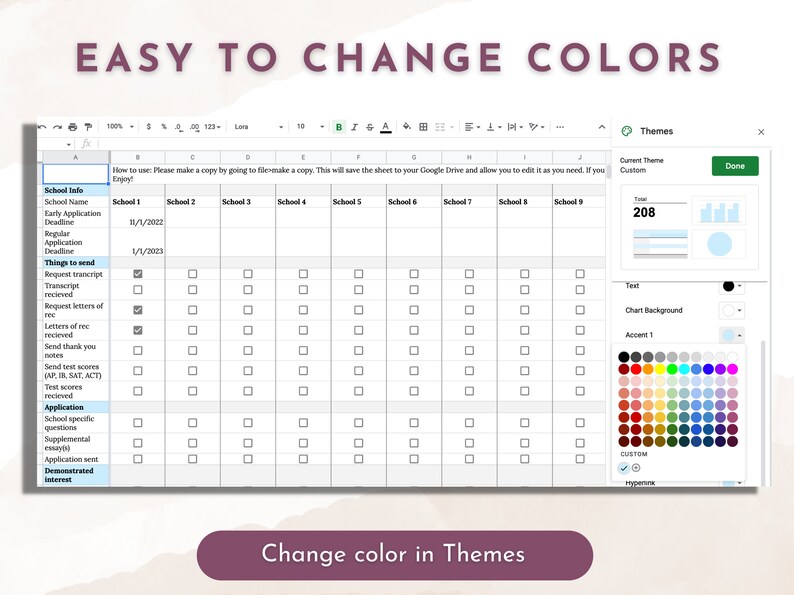
Task: Expand the Chart Background color dropdown
Action: 732,310
